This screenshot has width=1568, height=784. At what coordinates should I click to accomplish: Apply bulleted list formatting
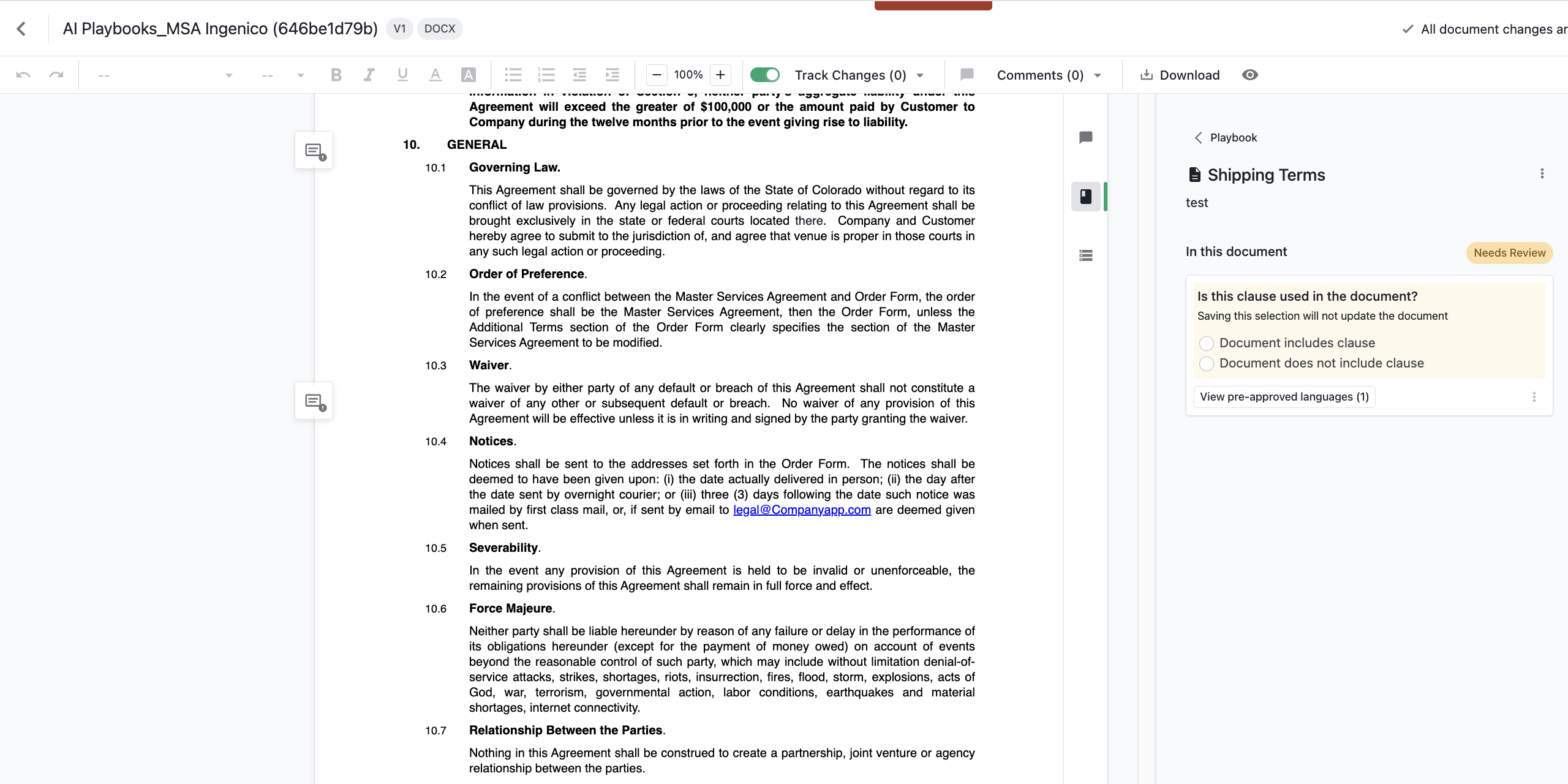513,75
